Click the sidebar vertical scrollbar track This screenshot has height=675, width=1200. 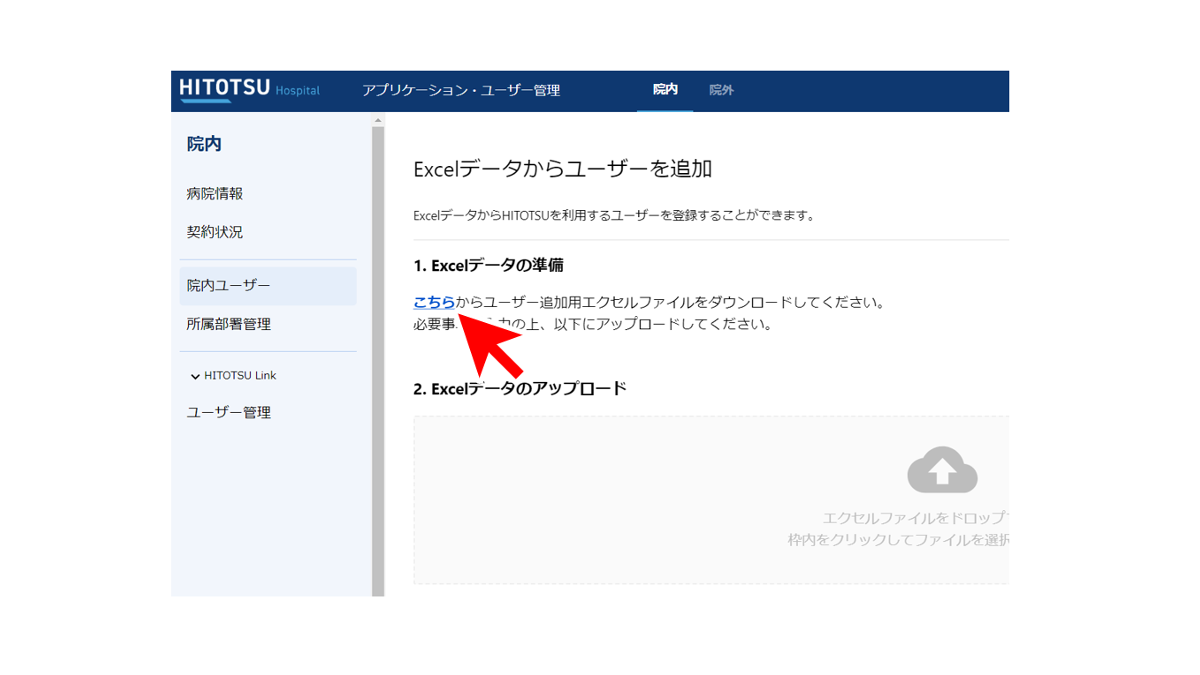pos(378,360)
